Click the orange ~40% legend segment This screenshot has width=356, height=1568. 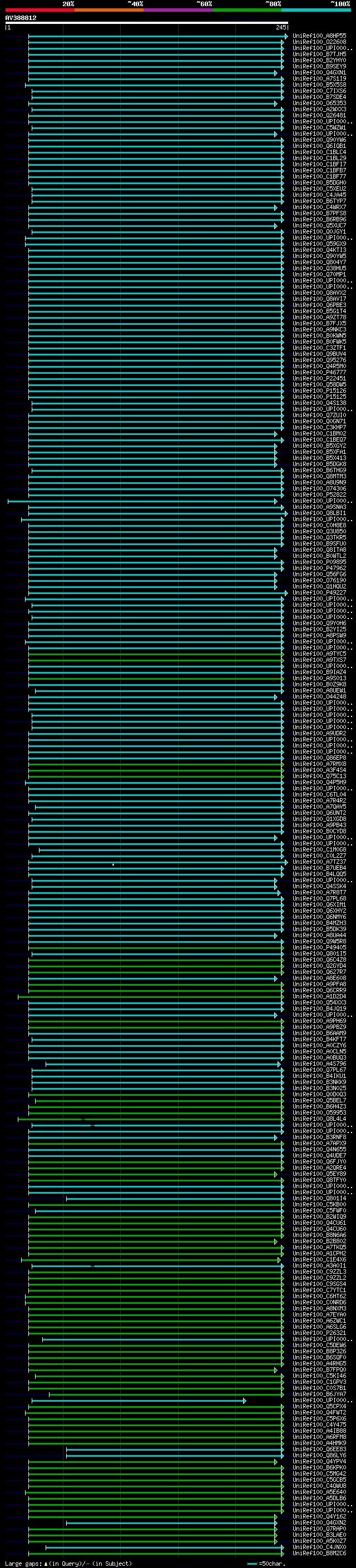point(109,10)
